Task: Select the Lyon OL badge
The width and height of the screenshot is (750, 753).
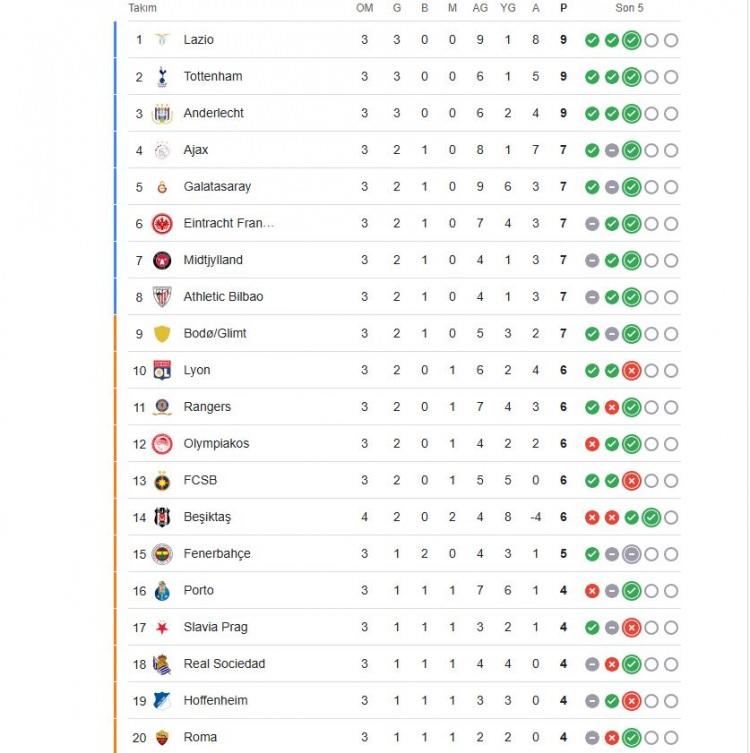Action: pos(162,370)
